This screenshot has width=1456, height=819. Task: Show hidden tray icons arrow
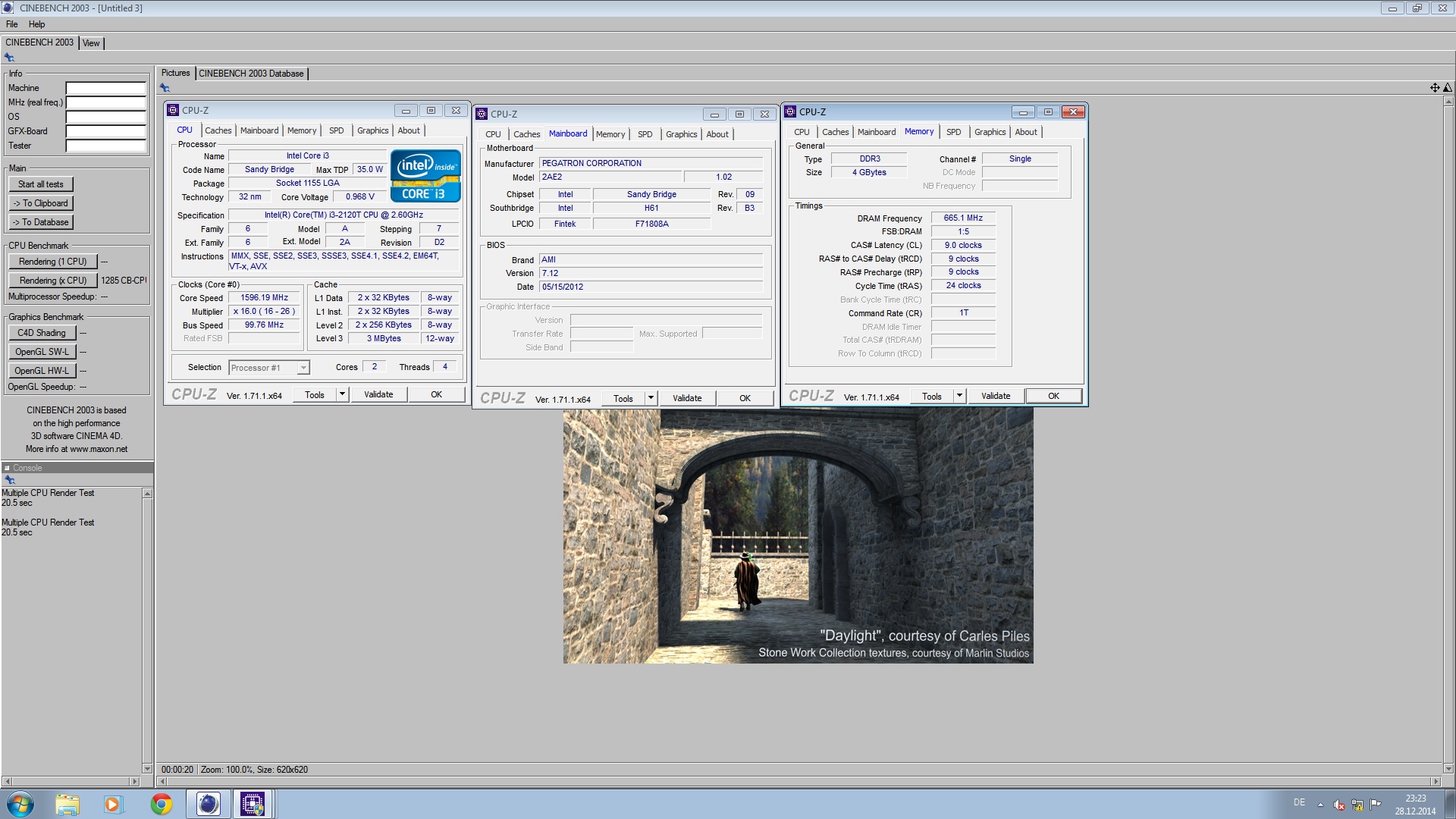coord(1320,805)
